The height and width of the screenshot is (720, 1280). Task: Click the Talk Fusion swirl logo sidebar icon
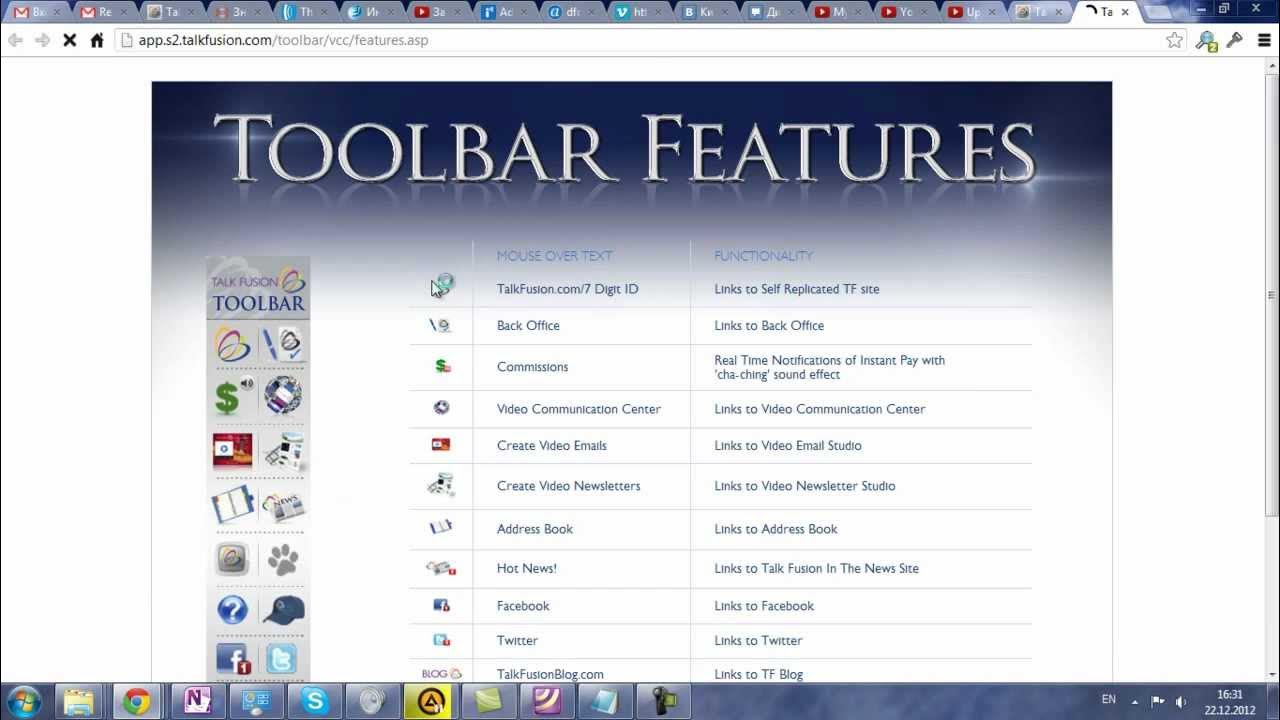coord(233,345)
